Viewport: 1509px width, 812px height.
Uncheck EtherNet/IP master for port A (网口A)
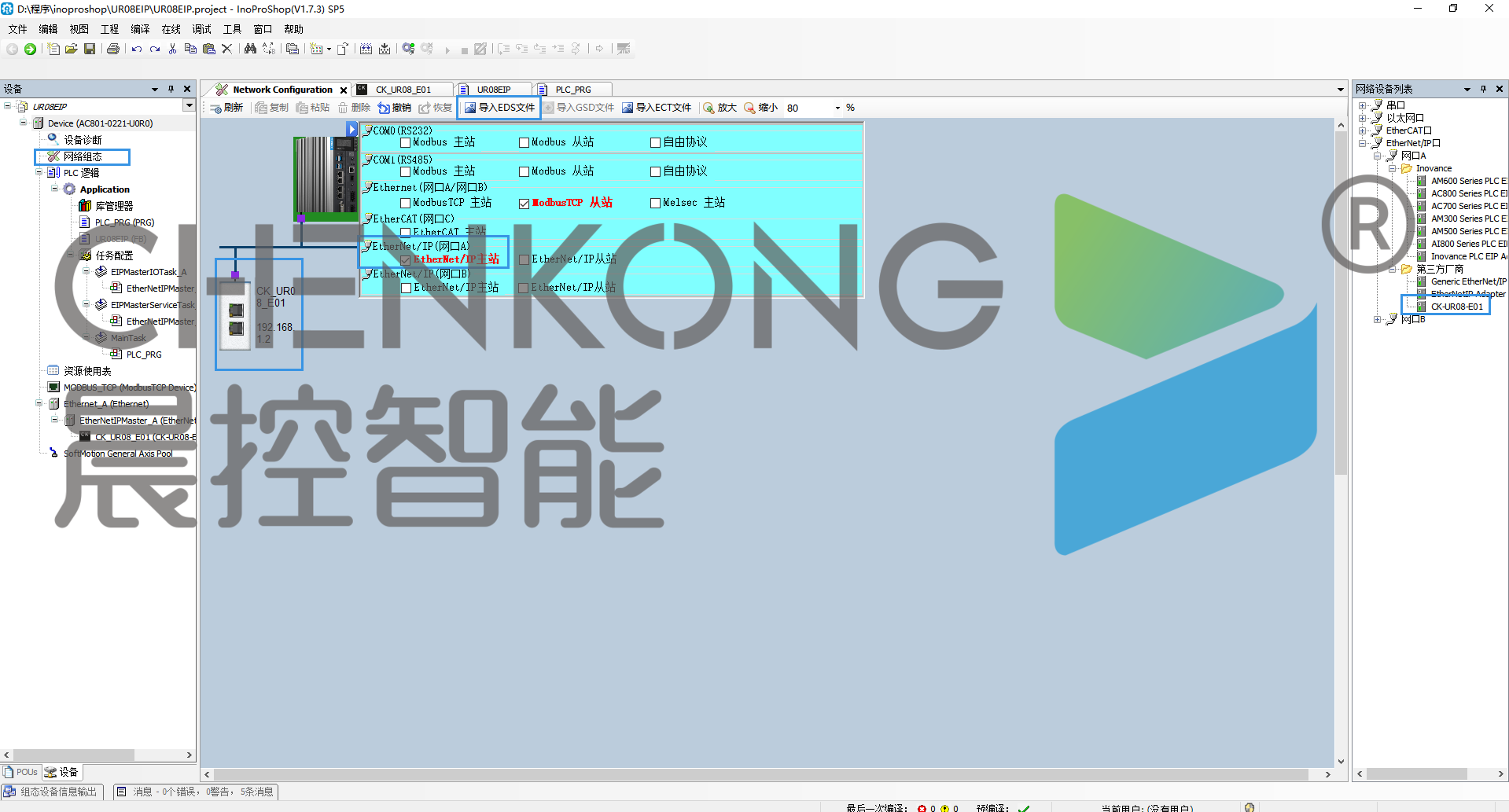point(406,259)
